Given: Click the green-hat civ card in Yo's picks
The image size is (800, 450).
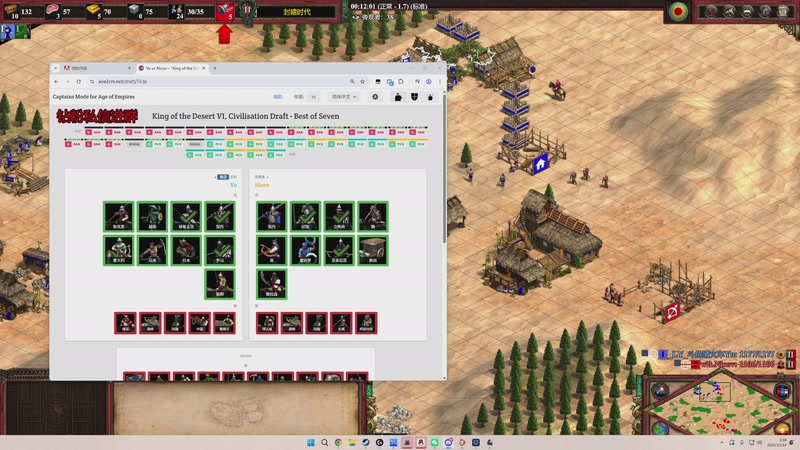Looking at the screenshot, I should point(152,216).
